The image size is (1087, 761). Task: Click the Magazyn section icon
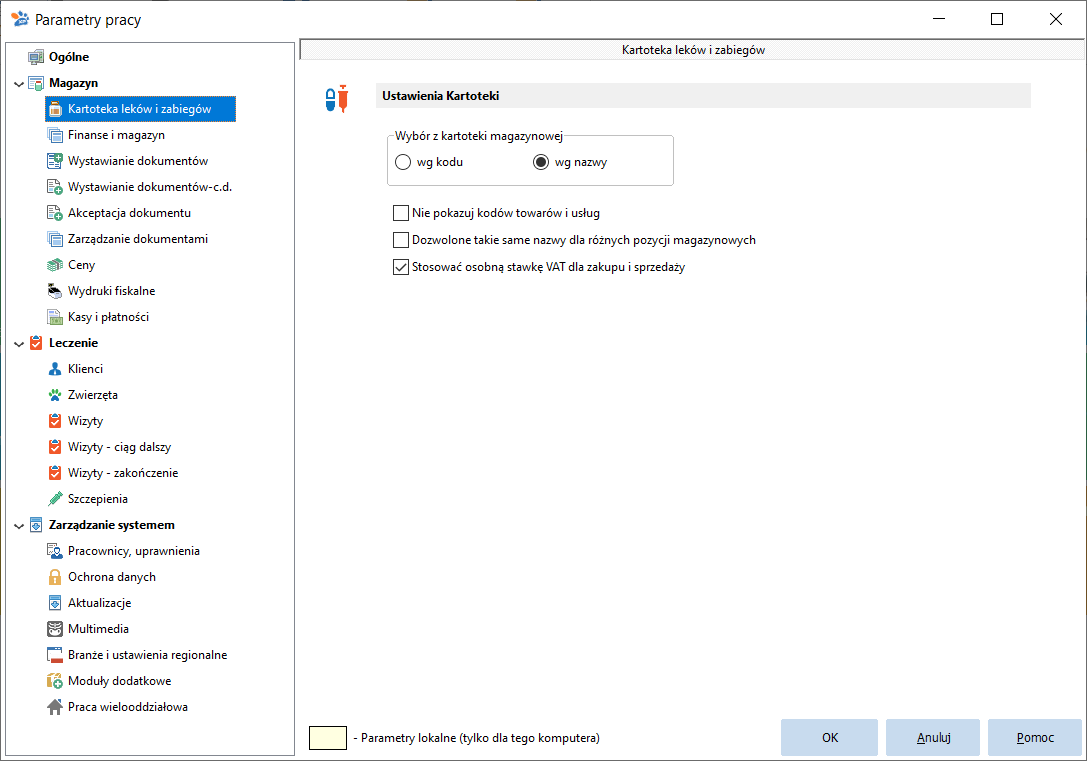(36, 83)
